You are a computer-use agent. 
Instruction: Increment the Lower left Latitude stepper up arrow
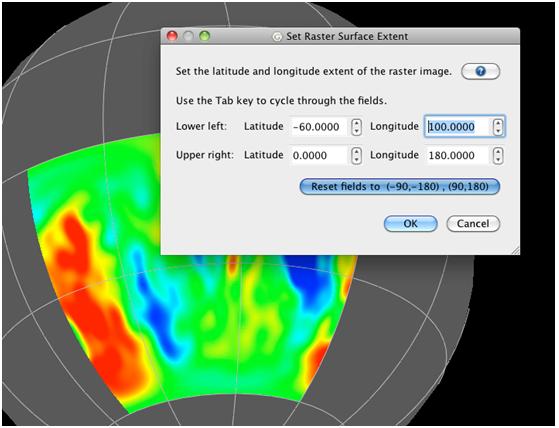click(356, 123)
